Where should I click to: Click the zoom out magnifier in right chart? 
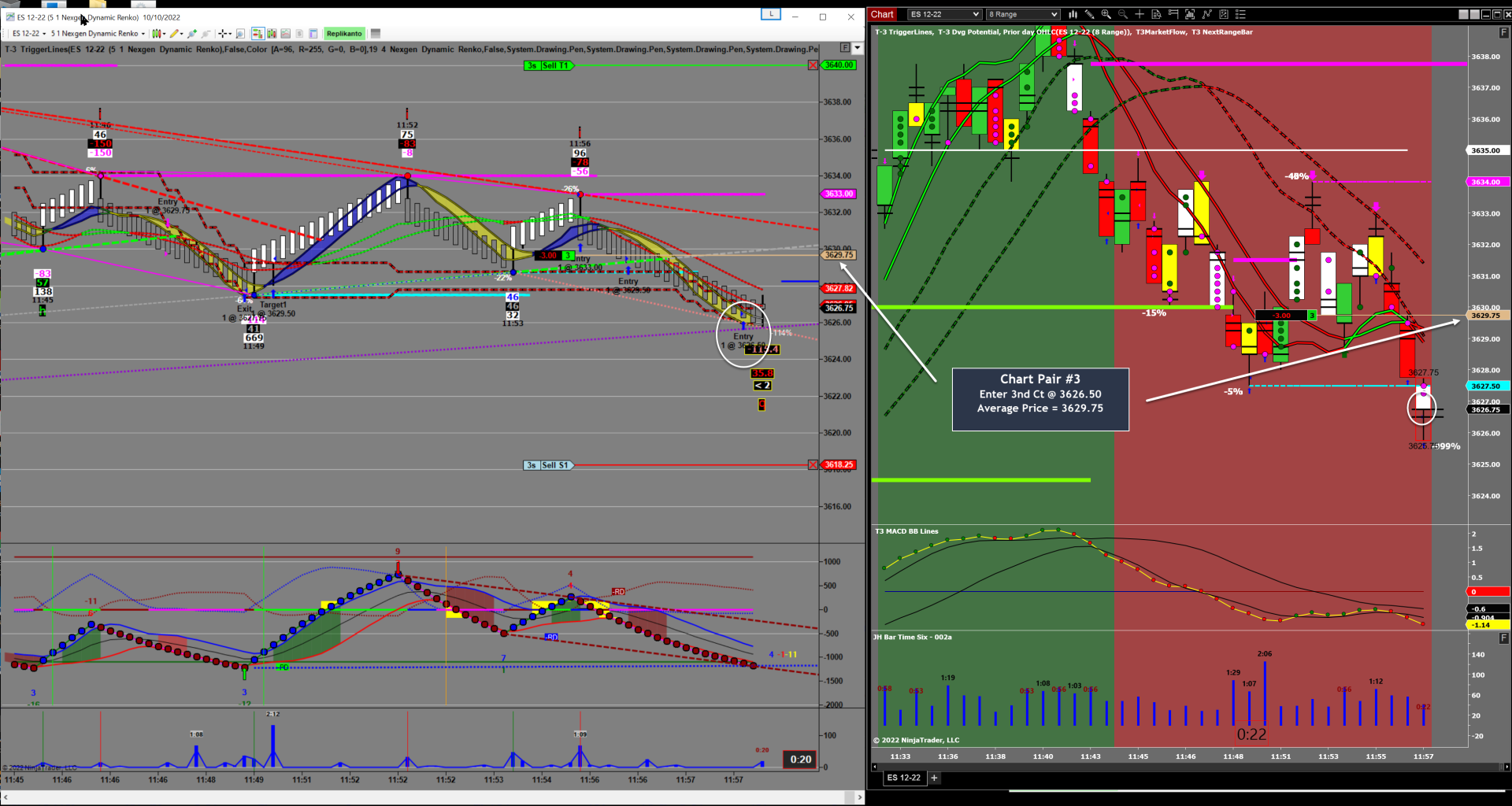(1123, 14)
